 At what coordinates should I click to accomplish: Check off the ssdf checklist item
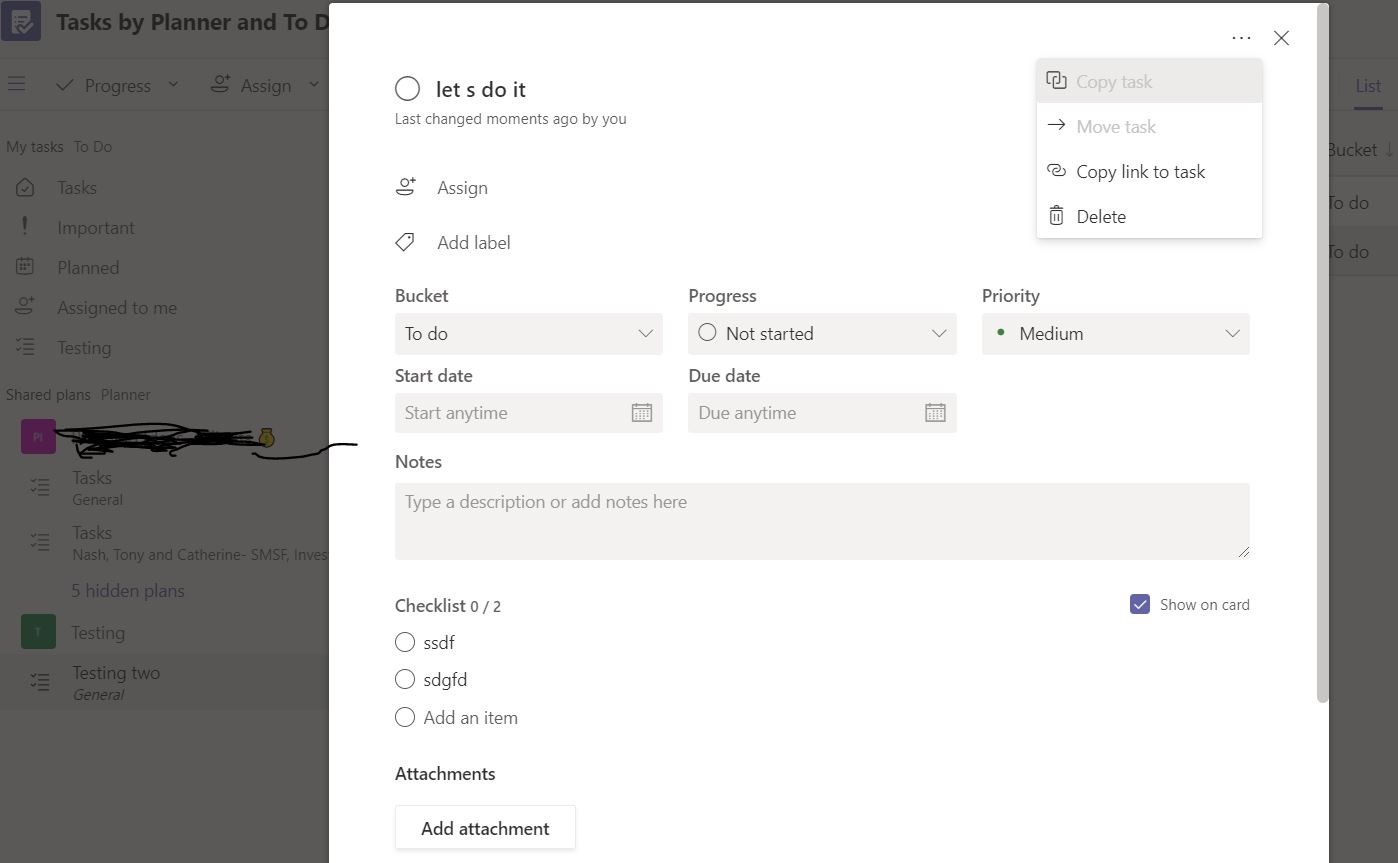coord(405,642)
